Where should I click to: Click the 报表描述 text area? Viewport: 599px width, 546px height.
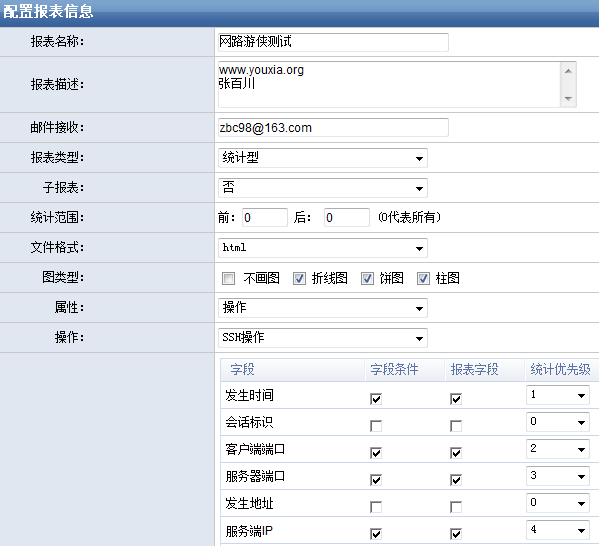point(389,84)
